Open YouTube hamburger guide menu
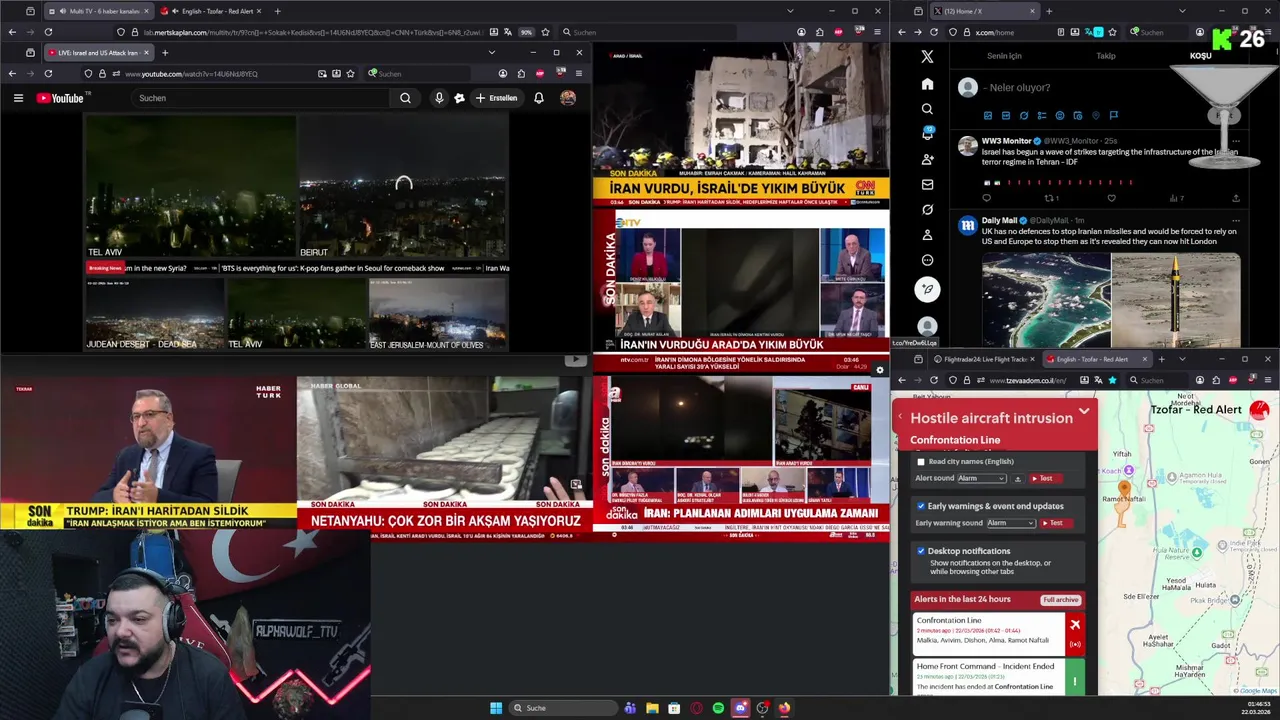The image size is (1280, 720). click(18, 98)
